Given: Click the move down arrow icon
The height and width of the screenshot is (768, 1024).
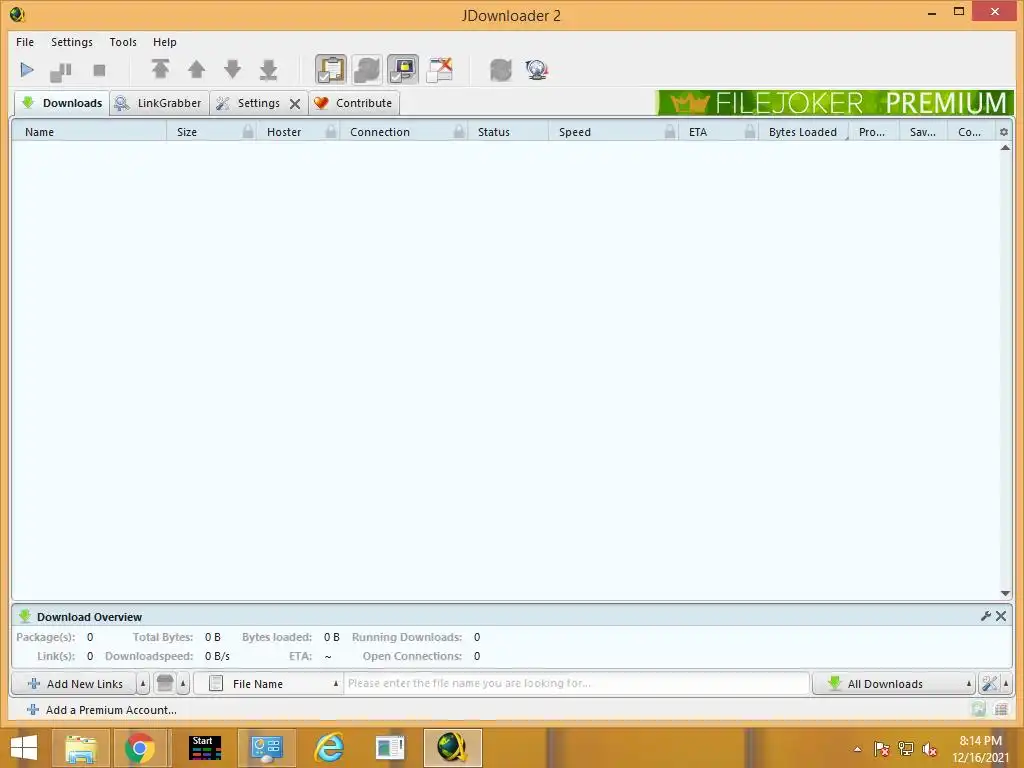Looking at the screenshot, I should [232, 69].
